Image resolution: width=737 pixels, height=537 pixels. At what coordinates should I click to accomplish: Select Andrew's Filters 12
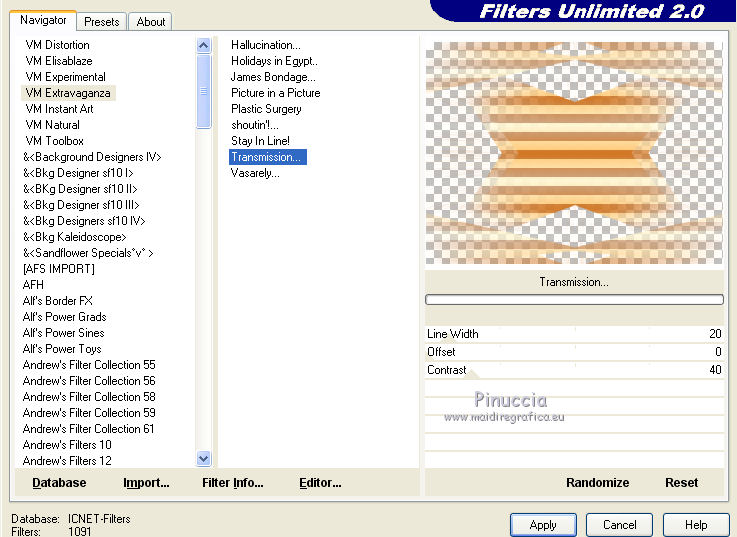(67, 460)
